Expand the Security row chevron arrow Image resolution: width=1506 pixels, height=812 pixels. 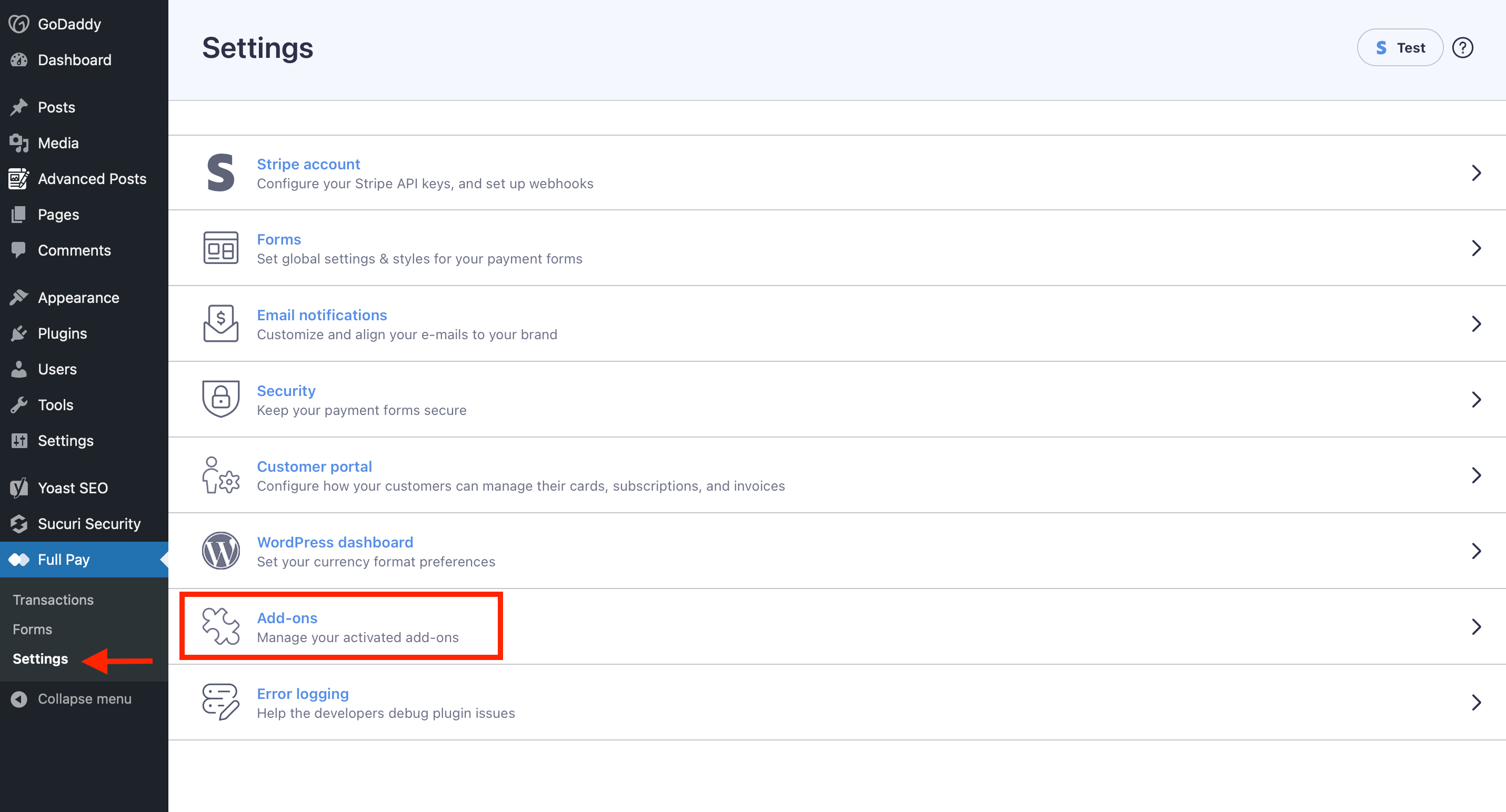click(x=1476, y=400)
